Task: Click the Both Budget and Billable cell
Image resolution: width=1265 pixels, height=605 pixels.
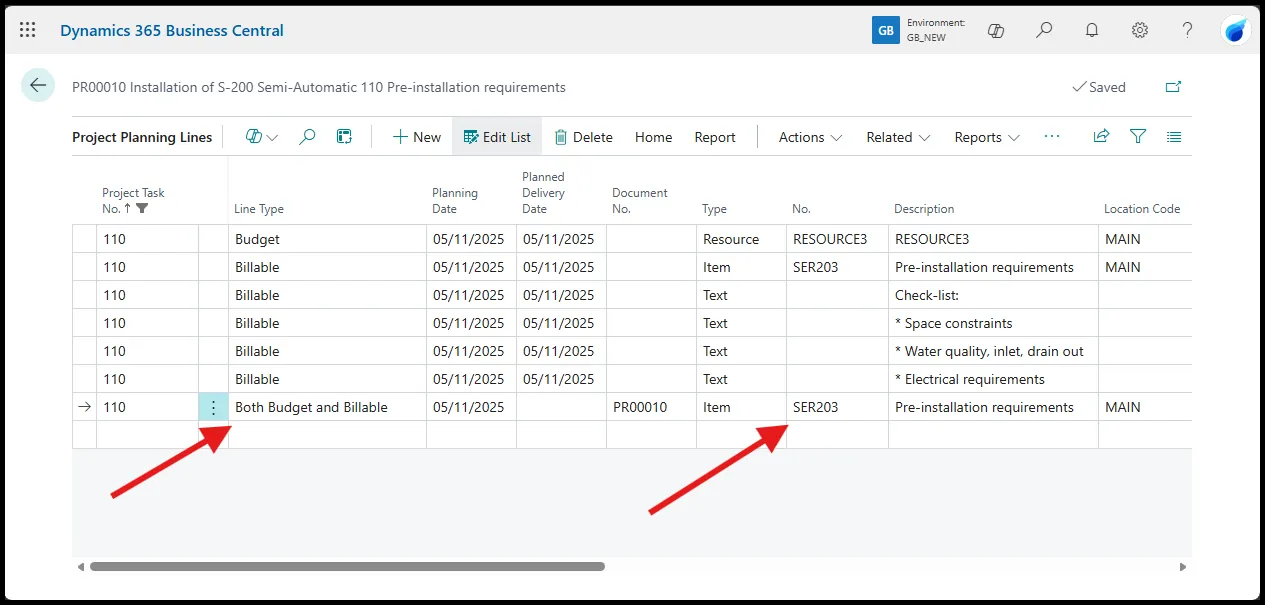Action: (328, 407)
